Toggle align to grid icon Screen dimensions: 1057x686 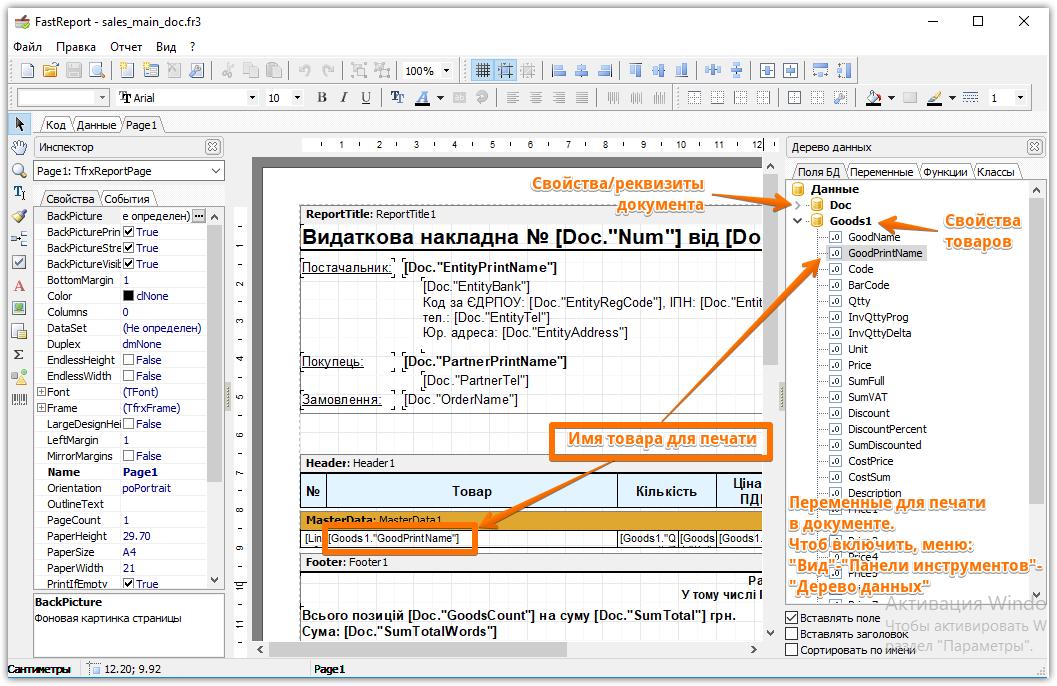point(506,70)
